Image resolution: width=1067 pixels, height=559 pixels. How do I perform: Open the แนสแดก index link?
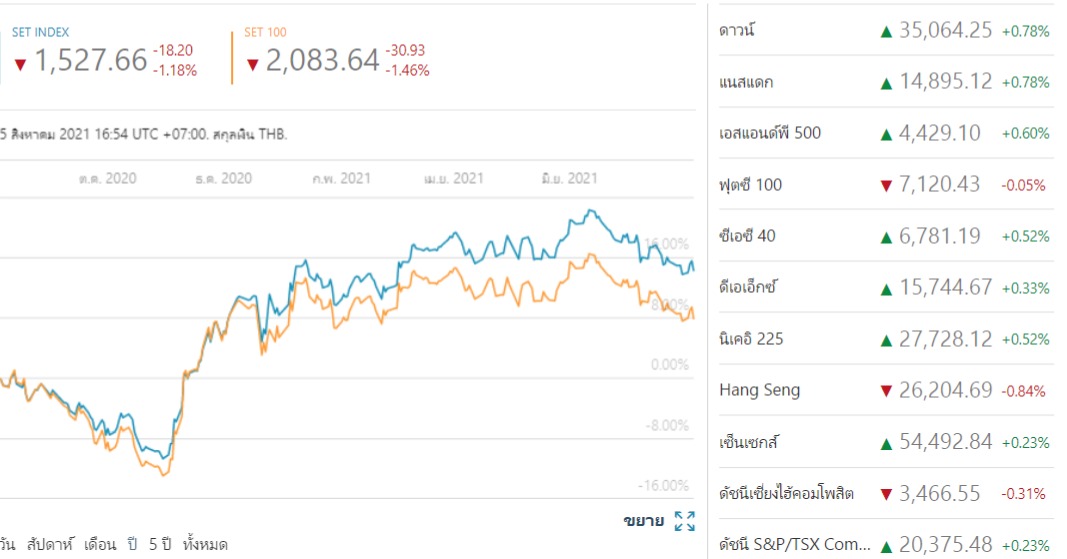(x=746, y=82)
